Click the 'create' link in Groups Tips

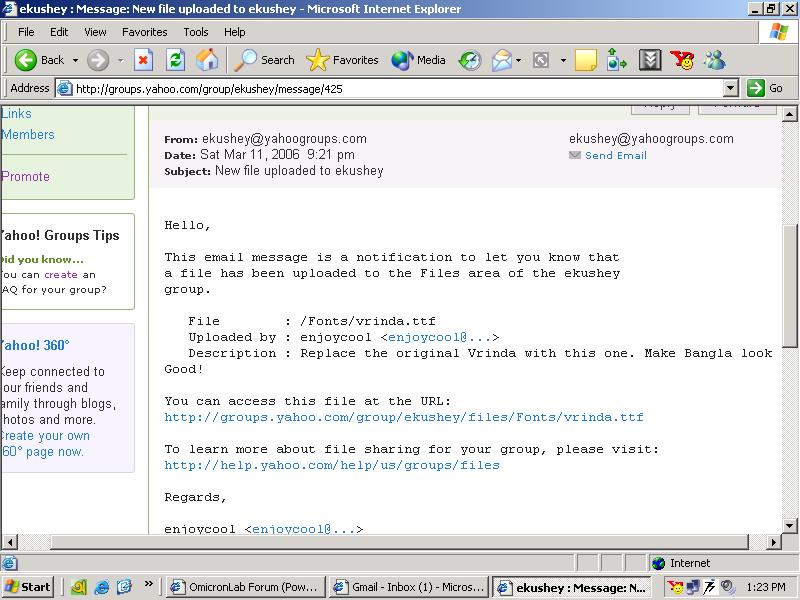61,274
